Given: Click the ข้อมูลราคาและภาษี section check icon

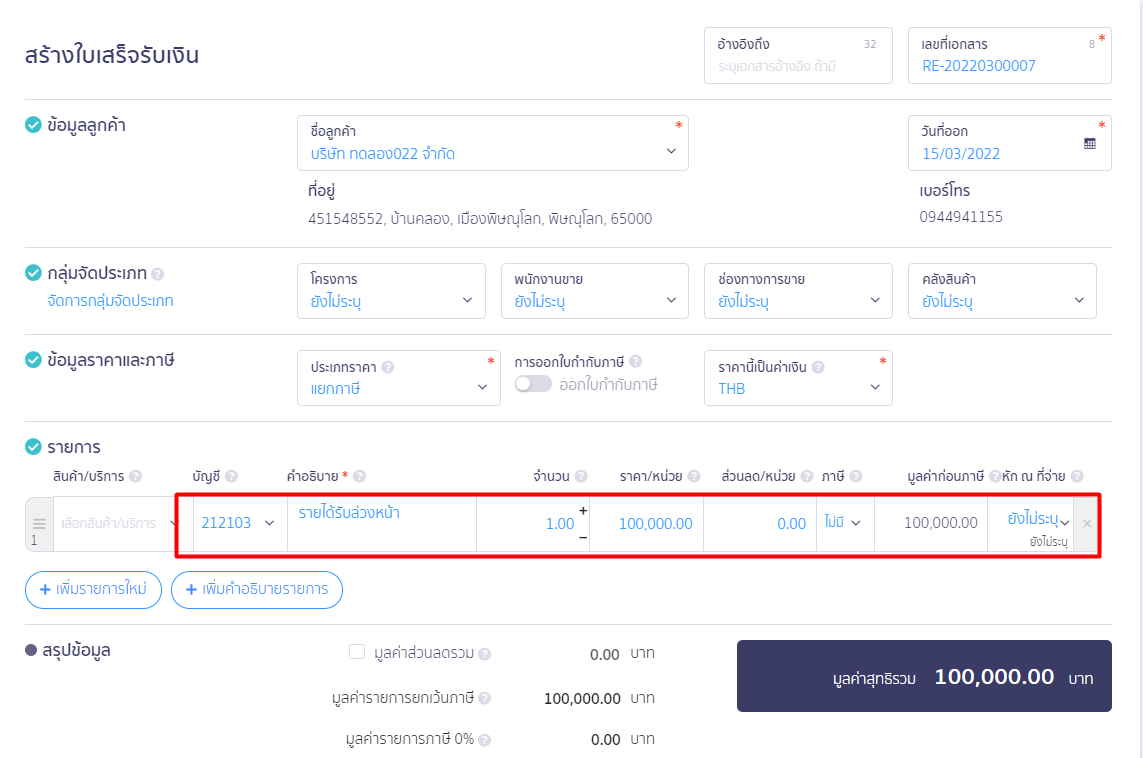Looking at the screenshot, I should (x=34, y=359).
